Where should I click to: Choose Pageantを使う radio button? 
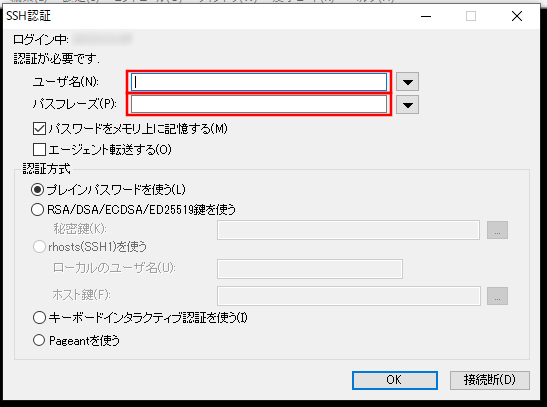39,340
